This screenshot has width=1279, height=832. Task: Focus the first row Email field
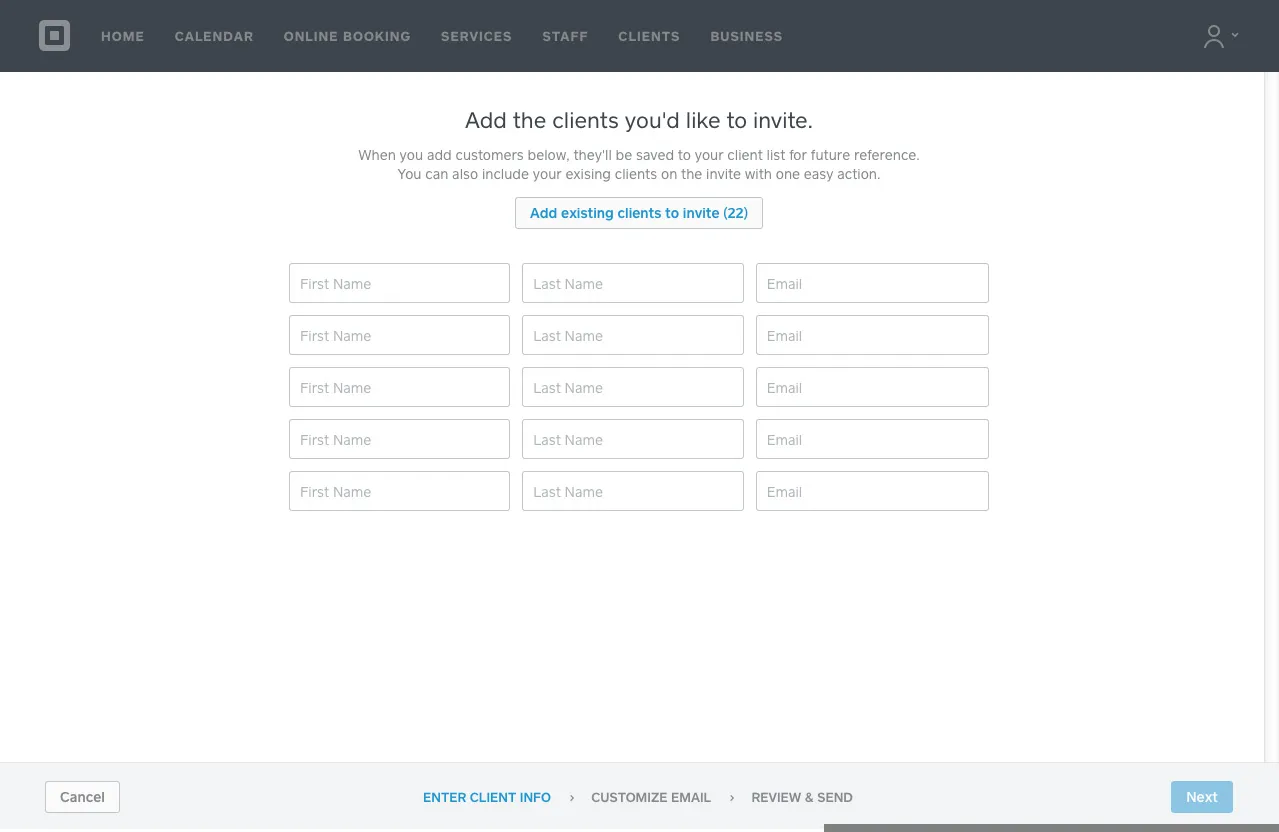click(872, 284)
